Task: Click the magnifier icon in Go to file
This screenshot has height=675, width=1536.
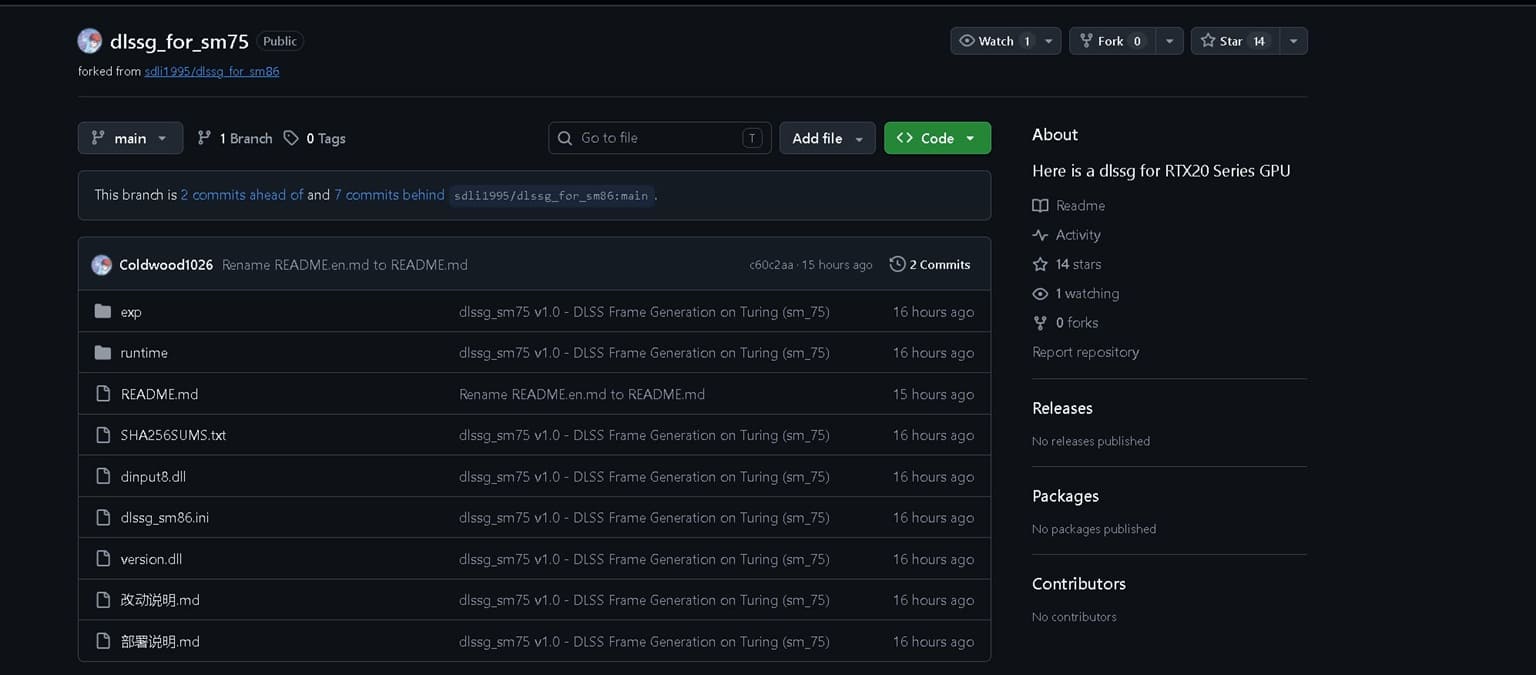Action: (x=565, y=138)
